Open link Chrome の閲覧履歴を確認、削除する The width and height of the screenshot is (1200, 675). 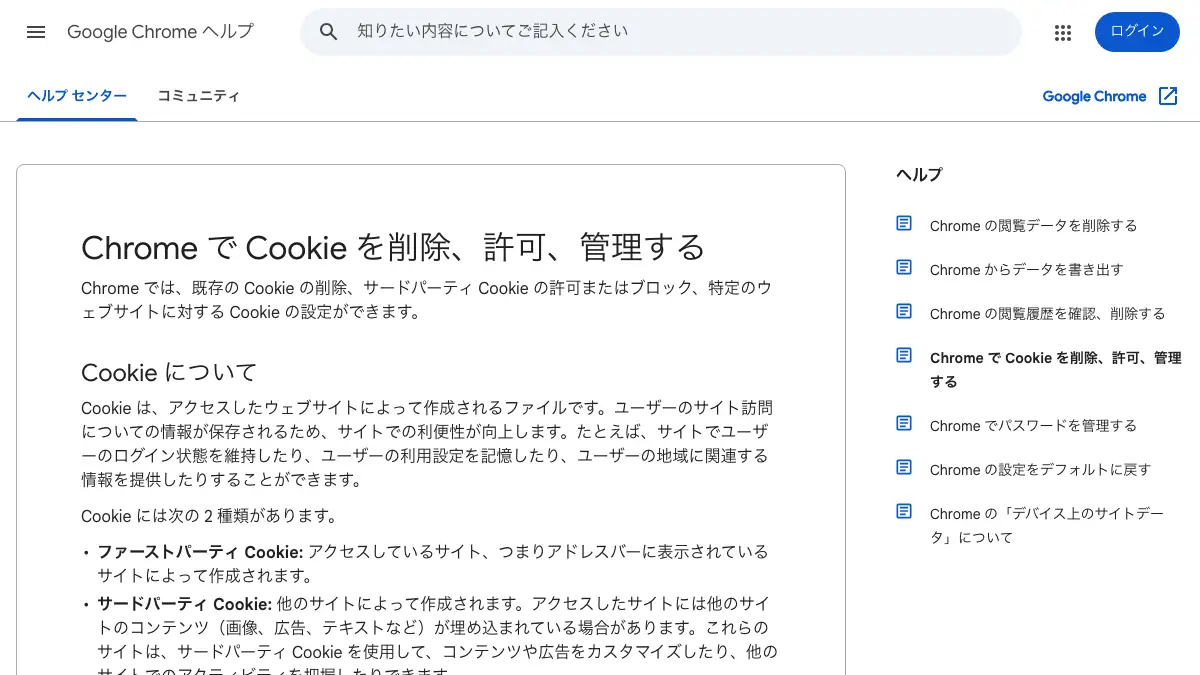1047,314
